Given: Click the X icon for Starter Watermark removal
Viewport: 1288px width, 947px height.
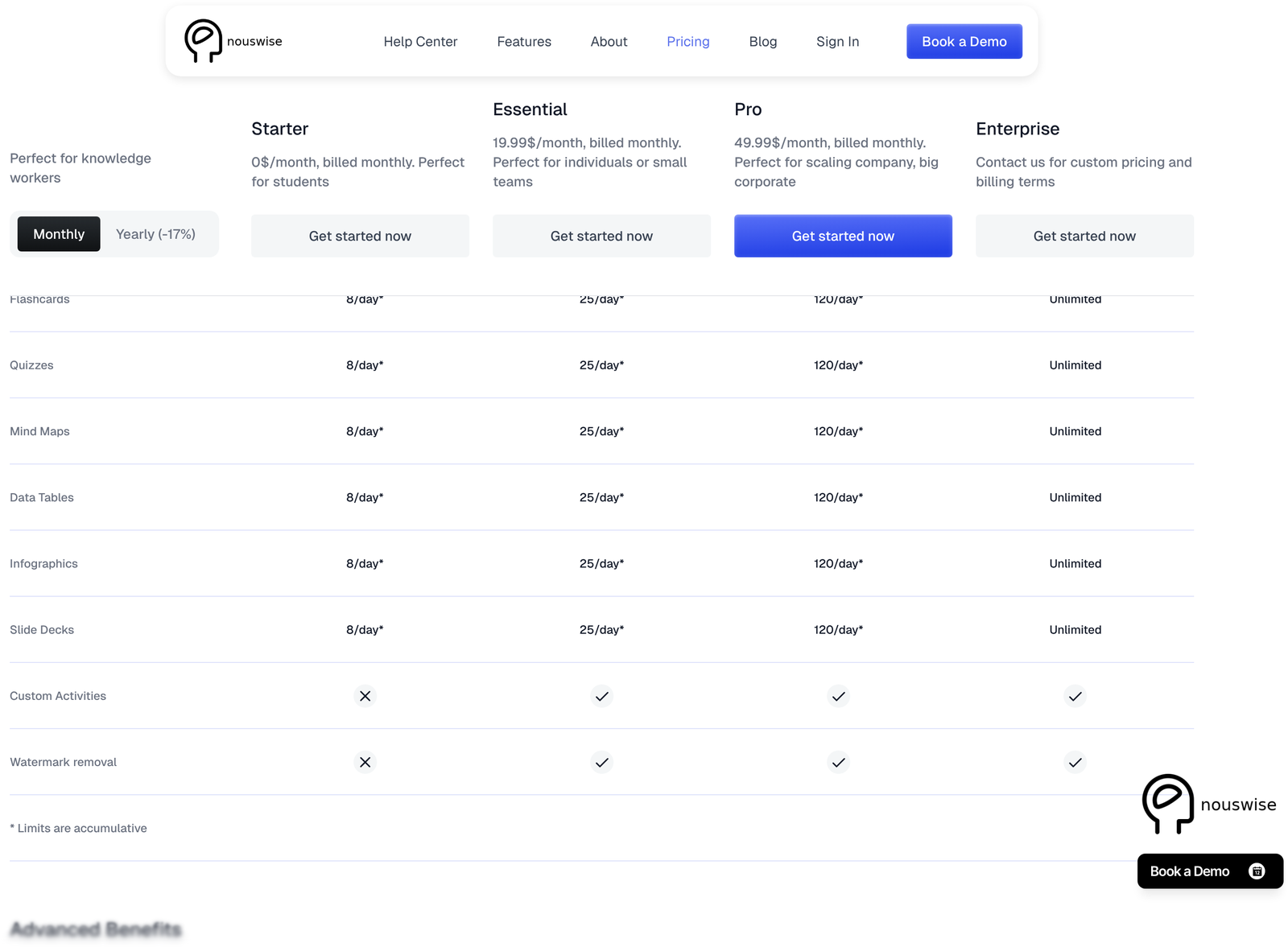Looking at the screenshot, I should 365,762.
